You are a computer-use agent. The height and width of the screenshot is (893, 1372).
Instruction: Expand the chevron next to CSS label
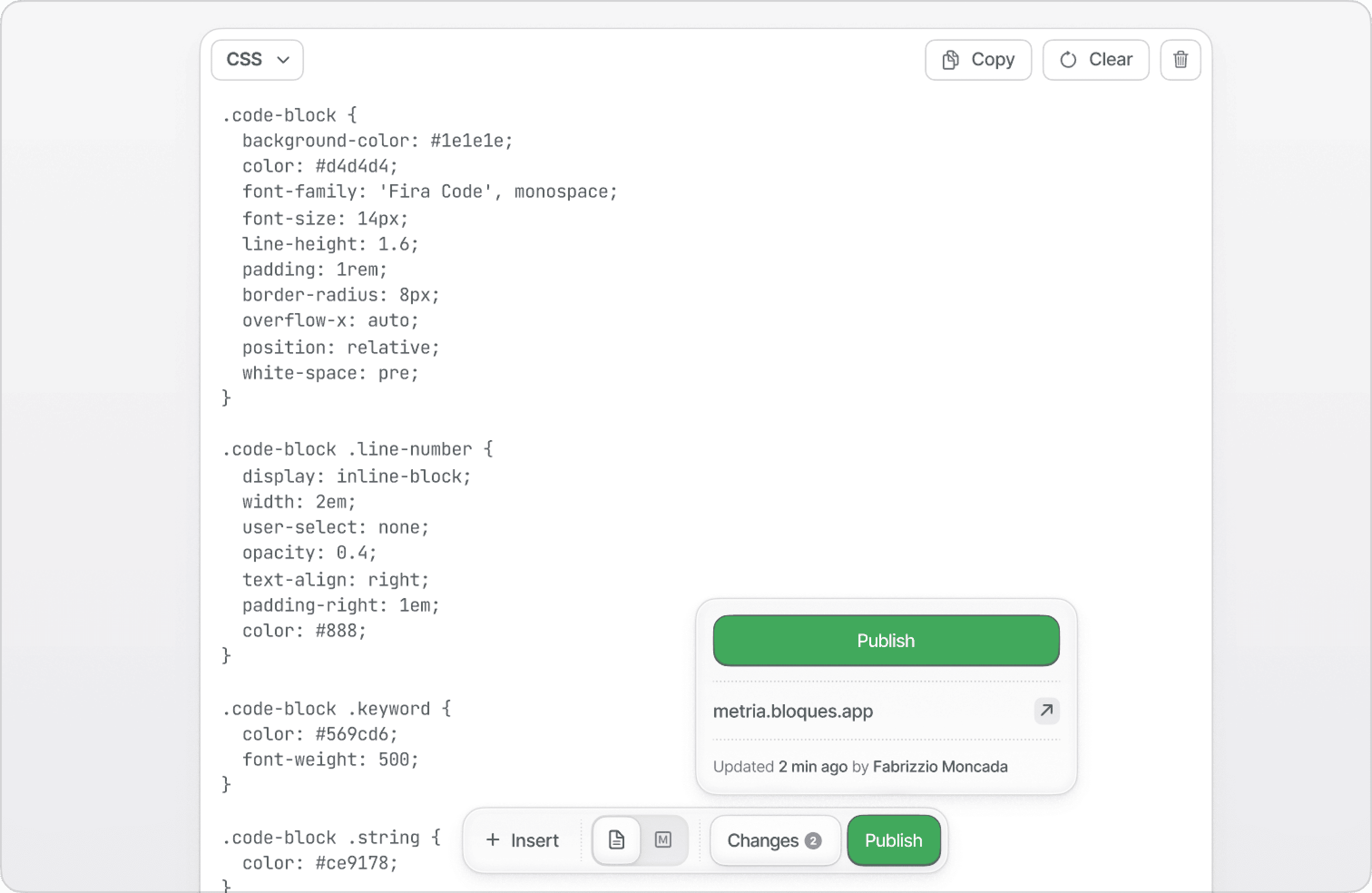tap(283, 59)
